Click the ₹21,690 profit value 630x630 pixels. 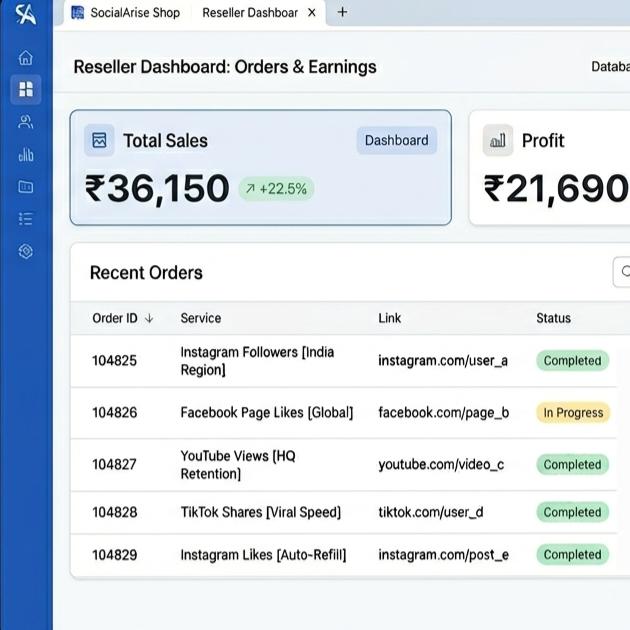556,188
